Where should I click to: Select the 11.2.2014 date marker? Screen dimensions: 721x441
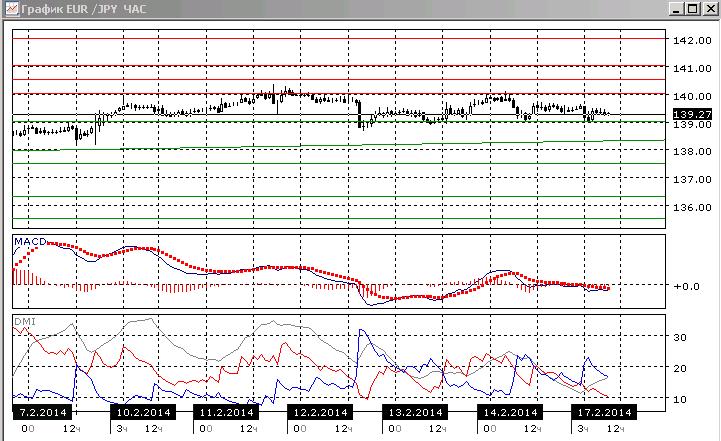pos(226,412)
